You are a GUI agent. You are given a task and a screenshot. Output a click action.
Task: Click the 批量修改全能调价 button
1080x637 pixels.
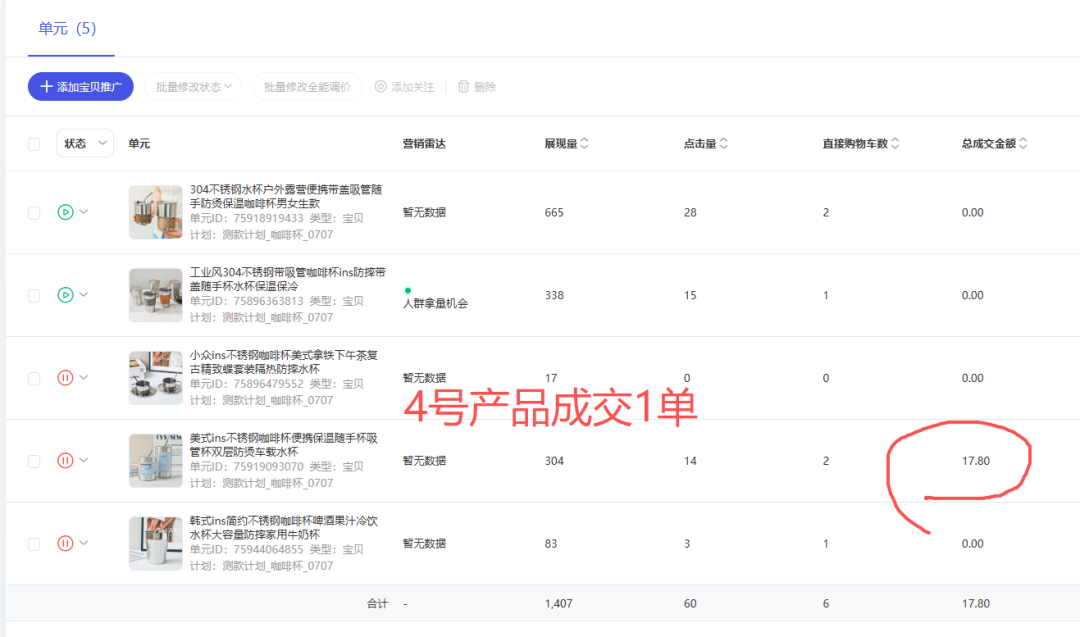pyautogui.click(x=307, y=87)
